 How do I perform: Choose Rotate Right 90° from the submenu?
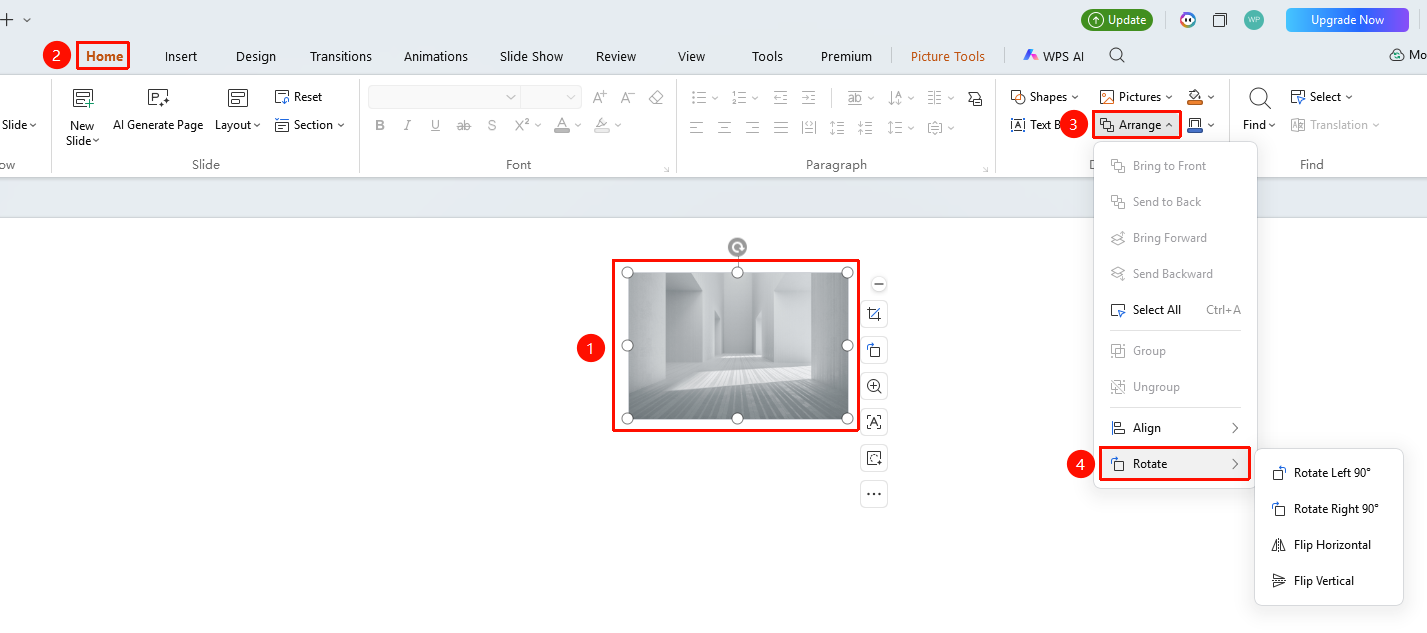(x=1325, y=509)
